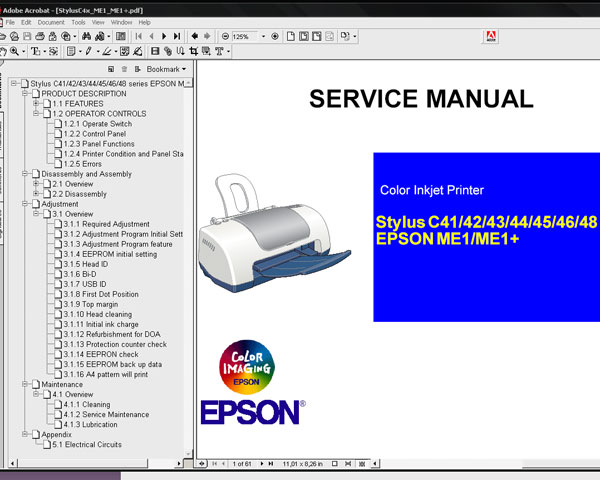Select the Pencil drawing tool
Image resolution: width=600 pixels, height=480 pixels.
pos(88,51)
